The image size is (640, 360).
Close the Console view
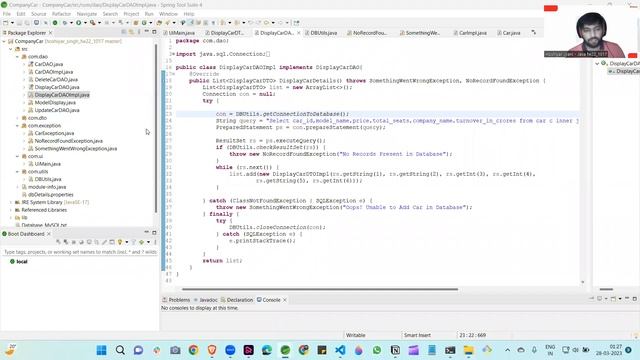click(285, 300)
